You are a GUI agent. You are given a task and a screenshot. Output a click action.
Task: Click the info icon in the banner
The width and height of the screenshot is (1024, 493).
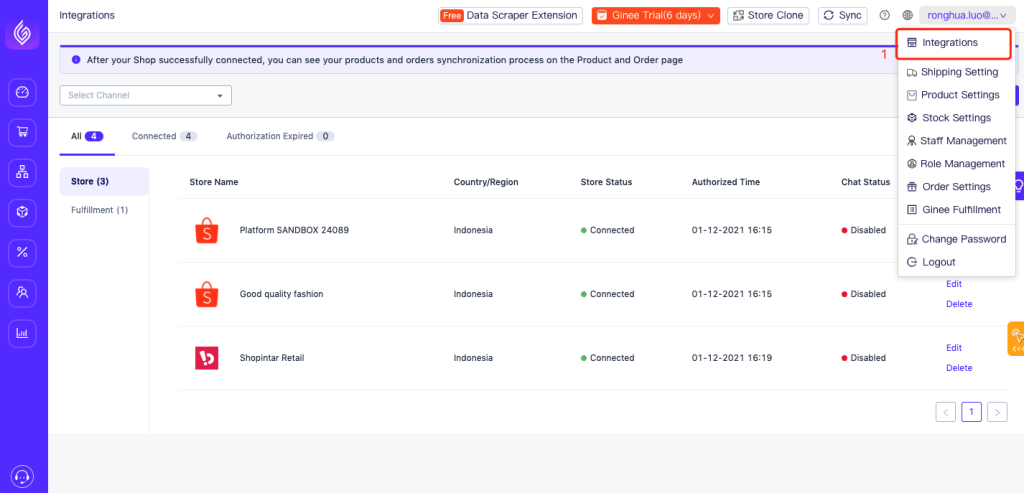(x=76, y=59)
